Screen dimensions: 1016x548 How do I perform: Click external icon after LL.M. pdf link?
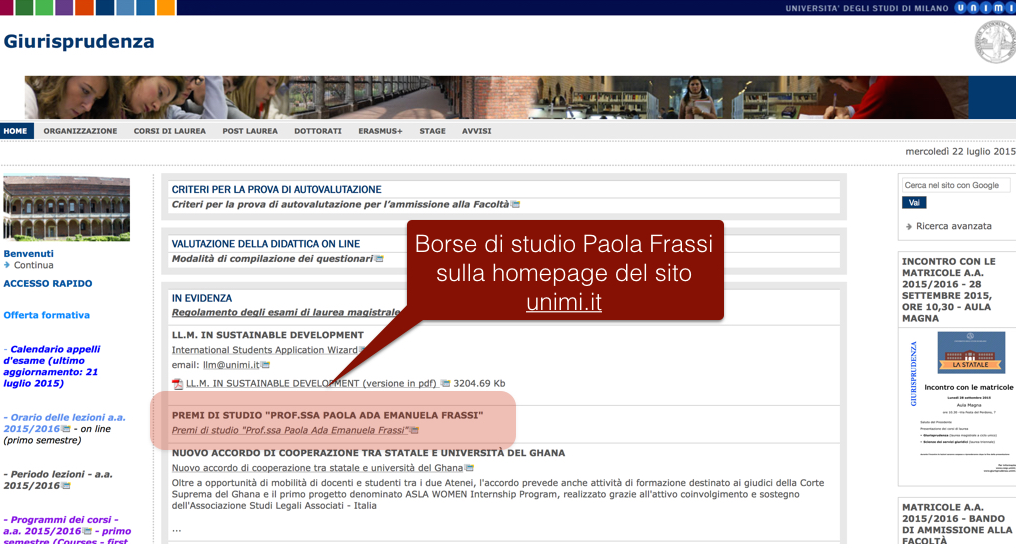pyautogui.click(x=445, y=383)
